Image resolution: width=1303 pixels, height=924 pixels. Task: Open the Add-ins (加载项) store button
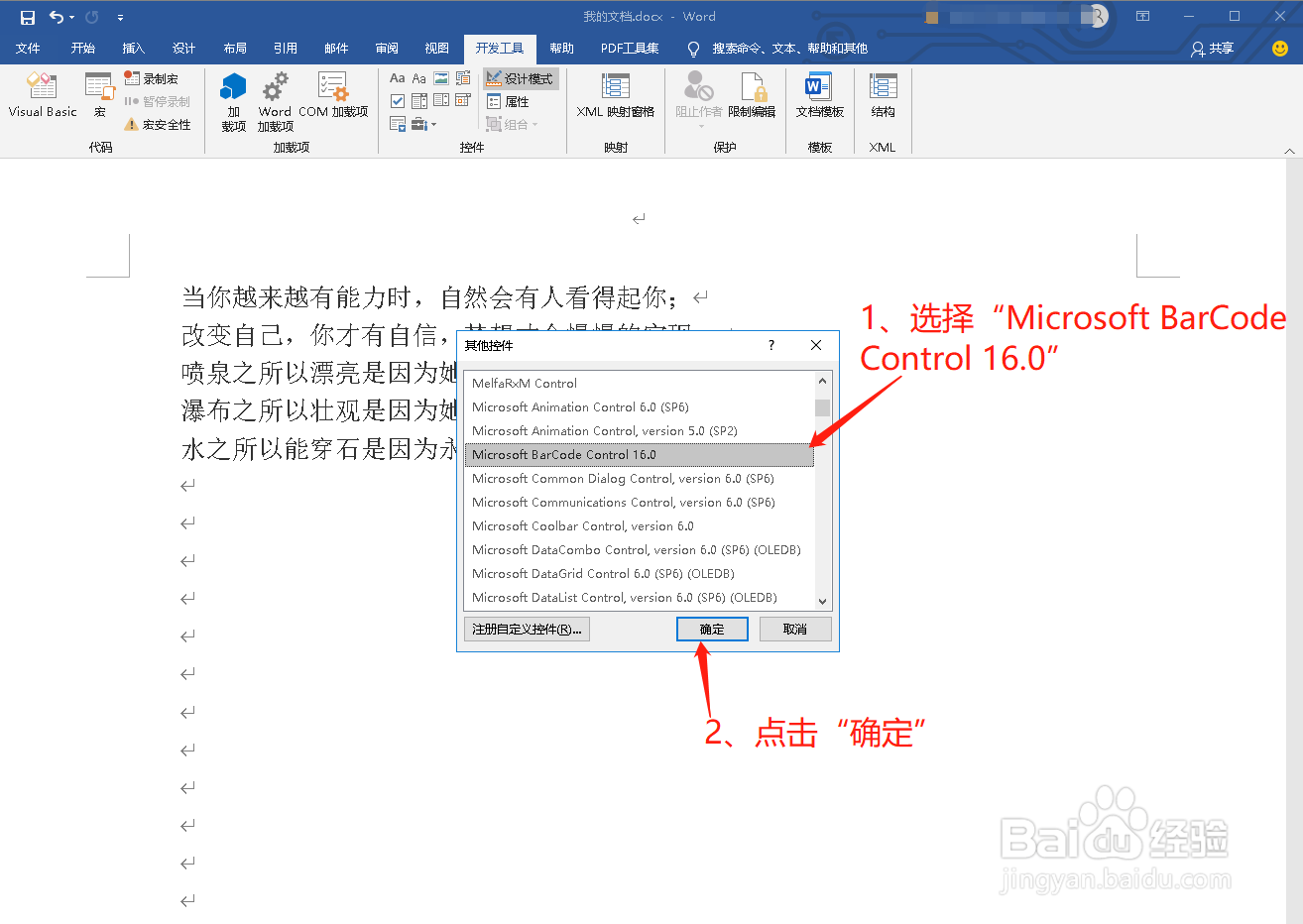(x=233, y=101)
